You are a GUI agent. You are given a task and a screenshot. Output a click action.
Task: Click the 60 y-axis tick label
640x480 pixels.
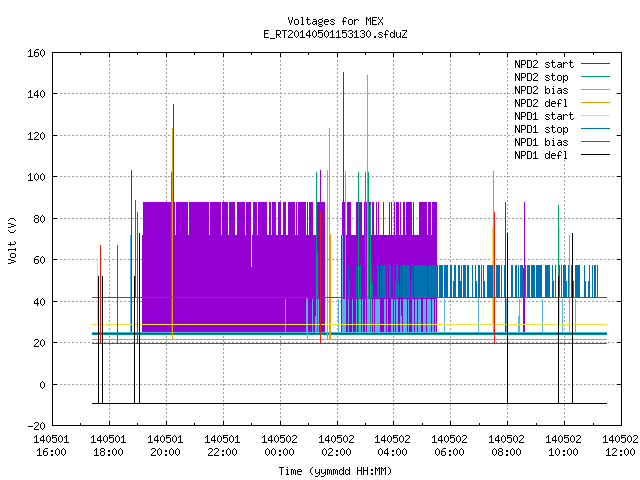click(x=39, y=260)
